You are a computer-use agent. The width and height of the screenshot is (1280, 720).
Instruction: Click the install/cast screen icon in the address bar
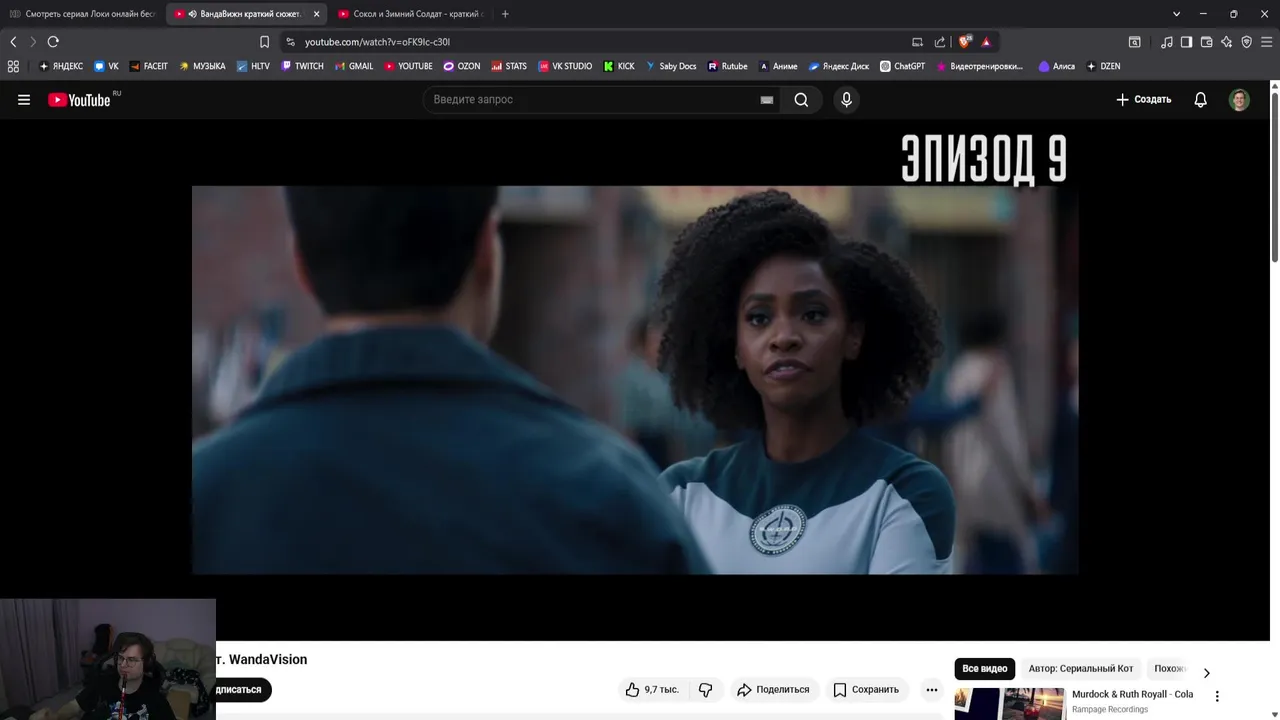click(917, 42)
